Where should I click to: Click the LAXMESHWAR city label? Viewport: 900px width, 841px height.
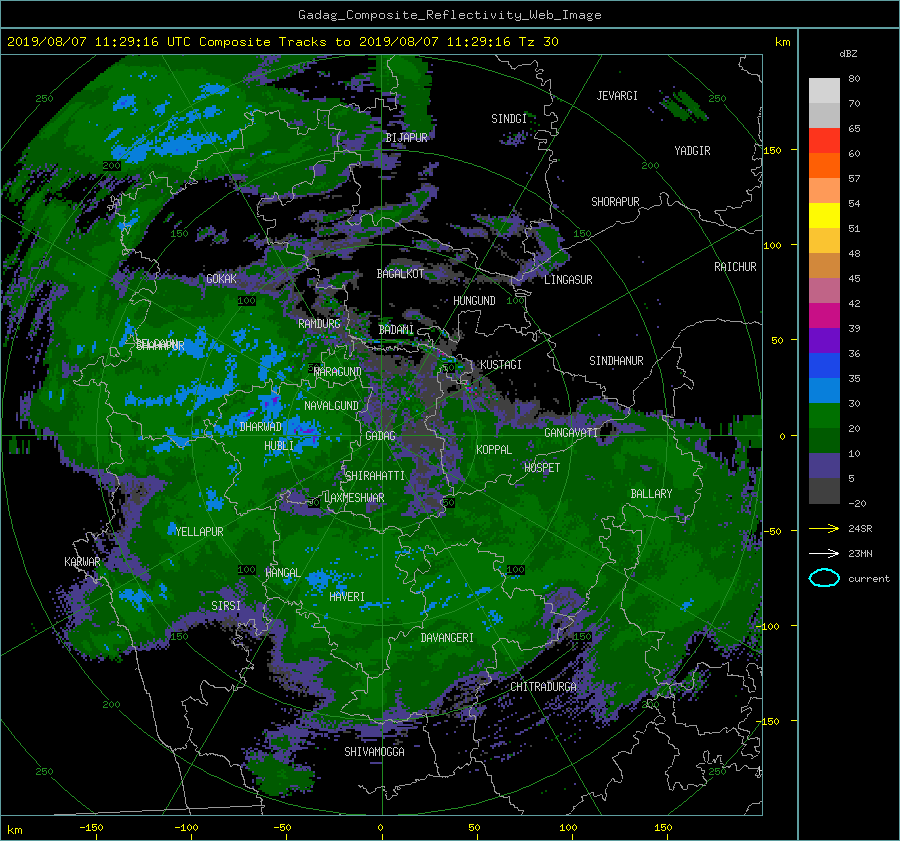point(354,498)
